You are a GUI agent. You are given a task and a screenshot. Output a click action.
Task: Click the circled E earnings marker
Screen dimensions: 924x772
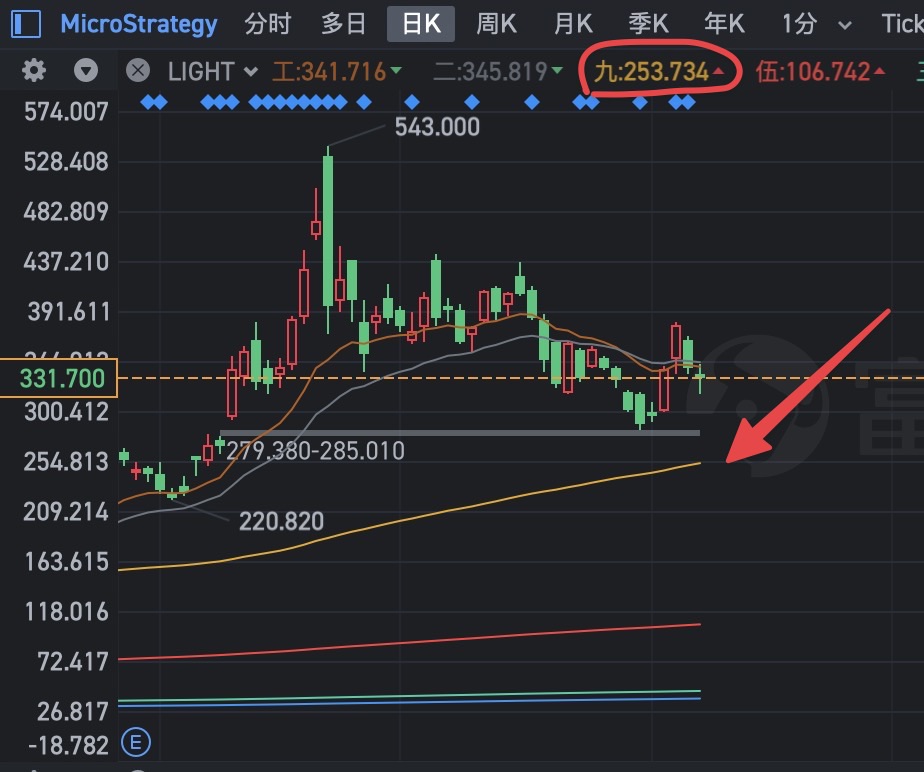point(136,743)
